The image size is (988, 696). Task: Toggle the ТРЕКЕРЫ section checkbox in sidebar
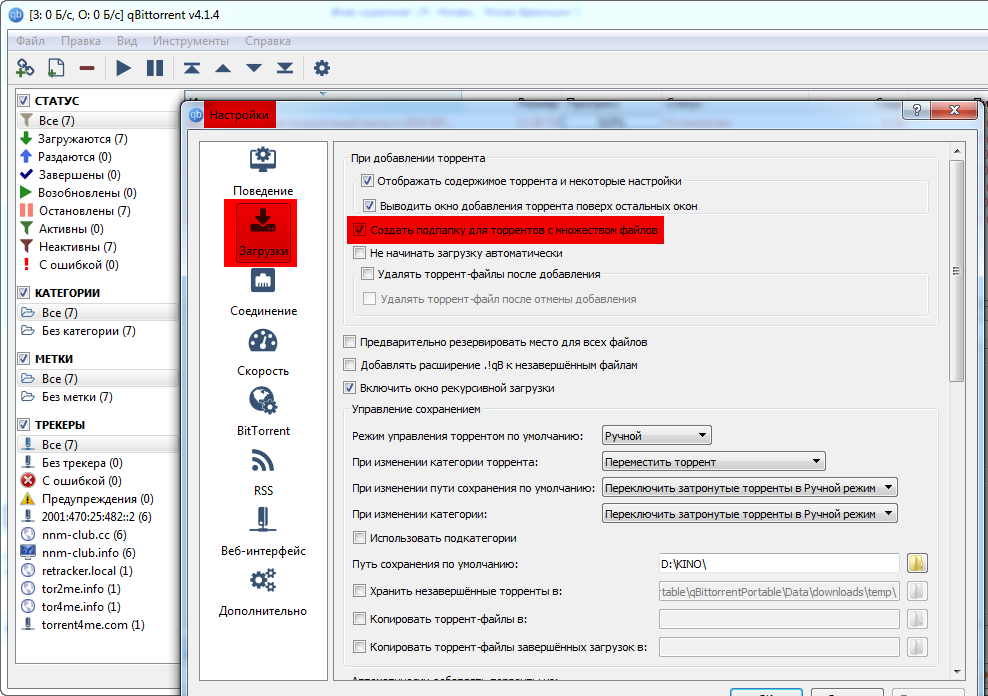coord(24,425)
